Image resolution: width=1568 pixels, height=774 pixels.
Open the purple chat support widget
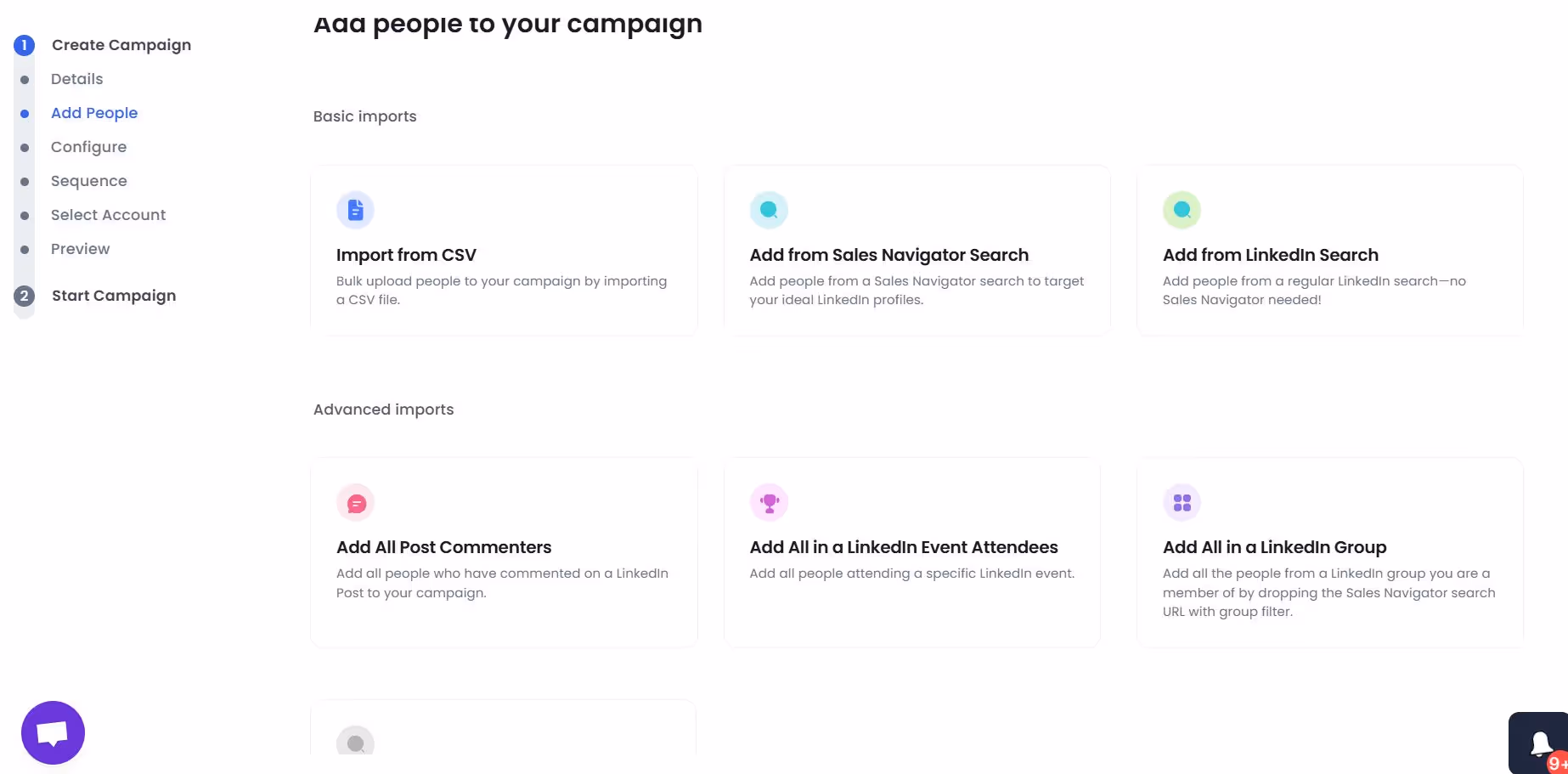point(53,732)
